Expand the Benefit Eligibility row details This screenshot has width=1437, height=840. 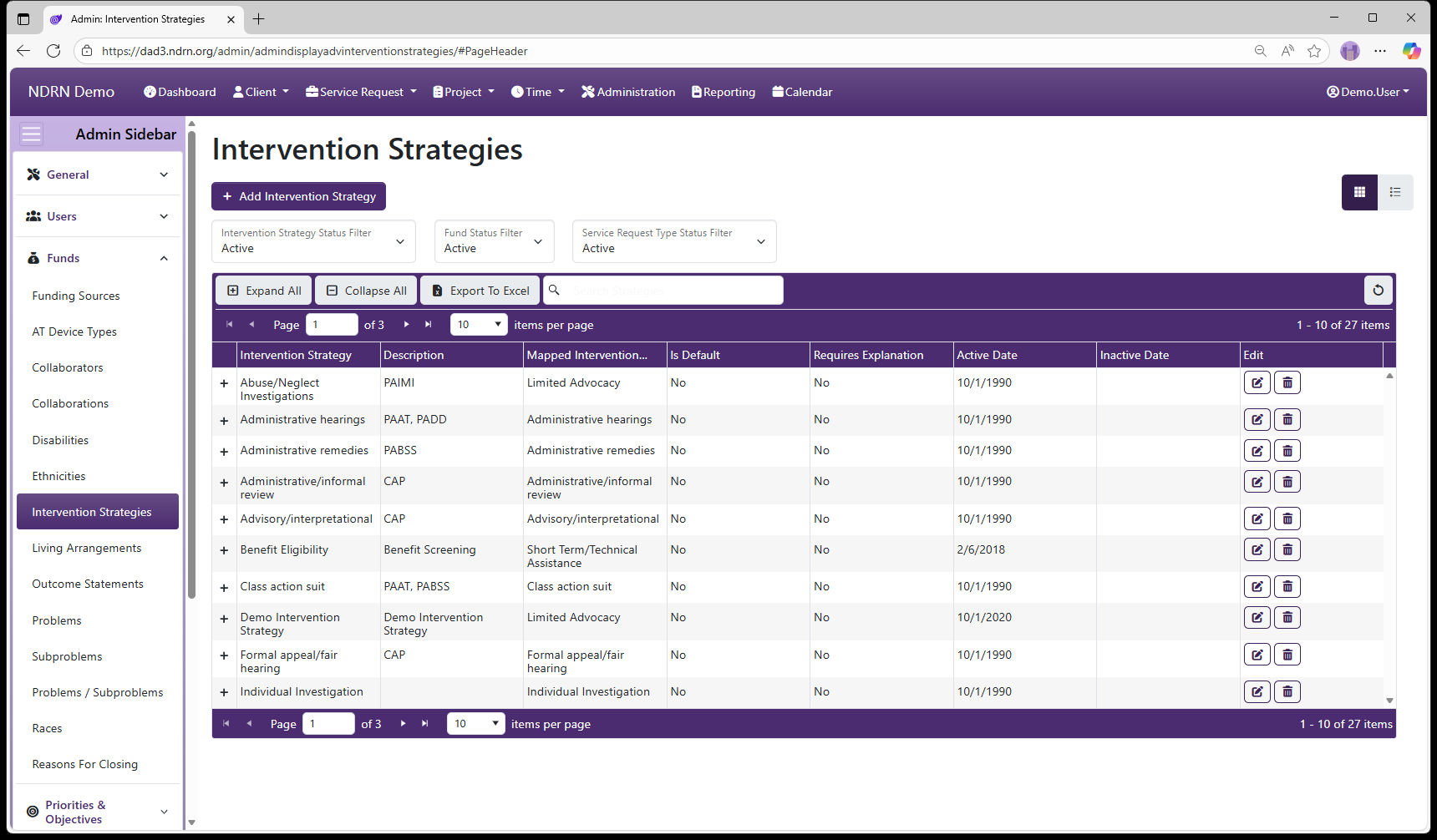224,551
